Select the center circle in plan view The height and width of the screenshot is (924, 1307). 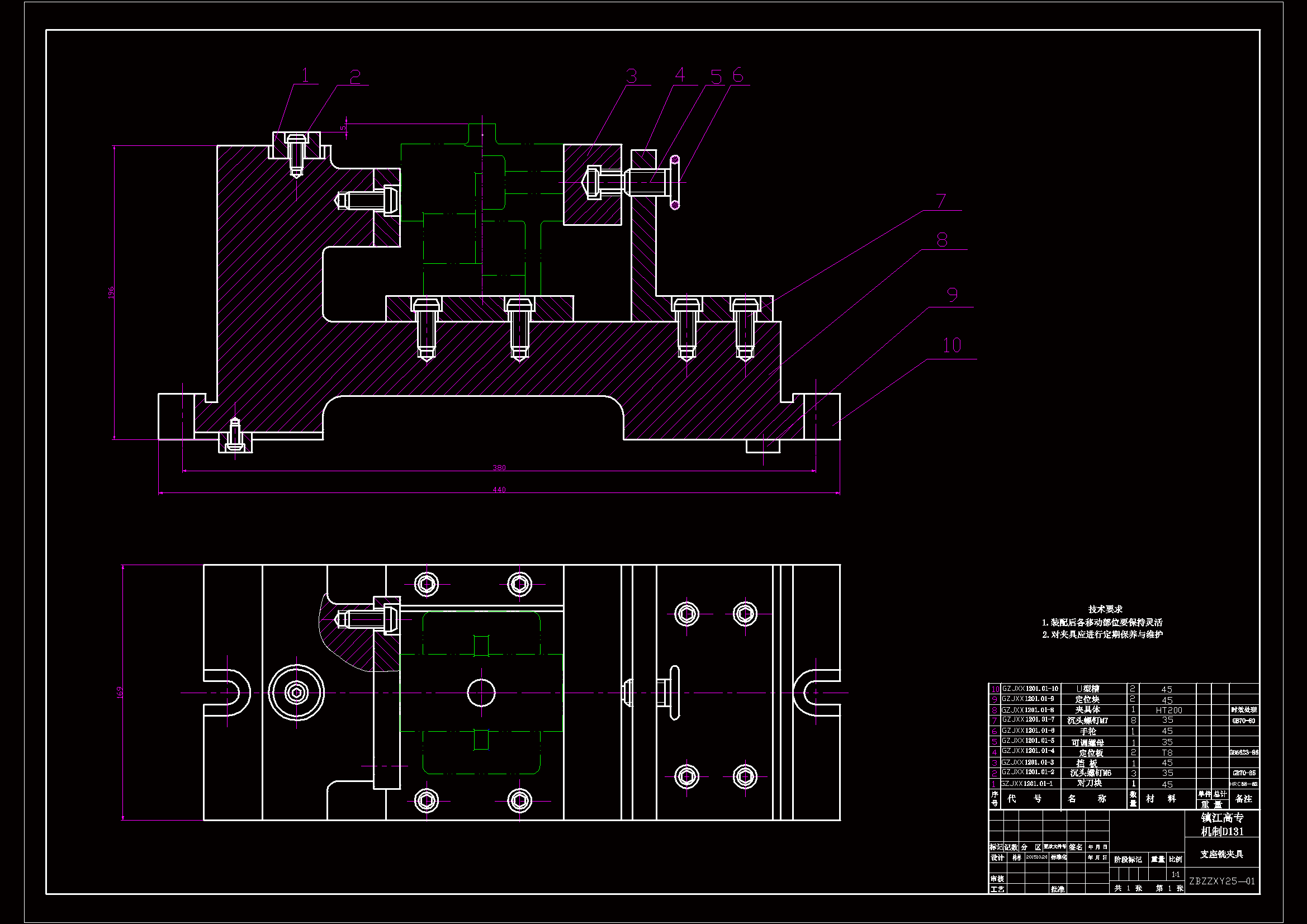click(x=481, y=692)
